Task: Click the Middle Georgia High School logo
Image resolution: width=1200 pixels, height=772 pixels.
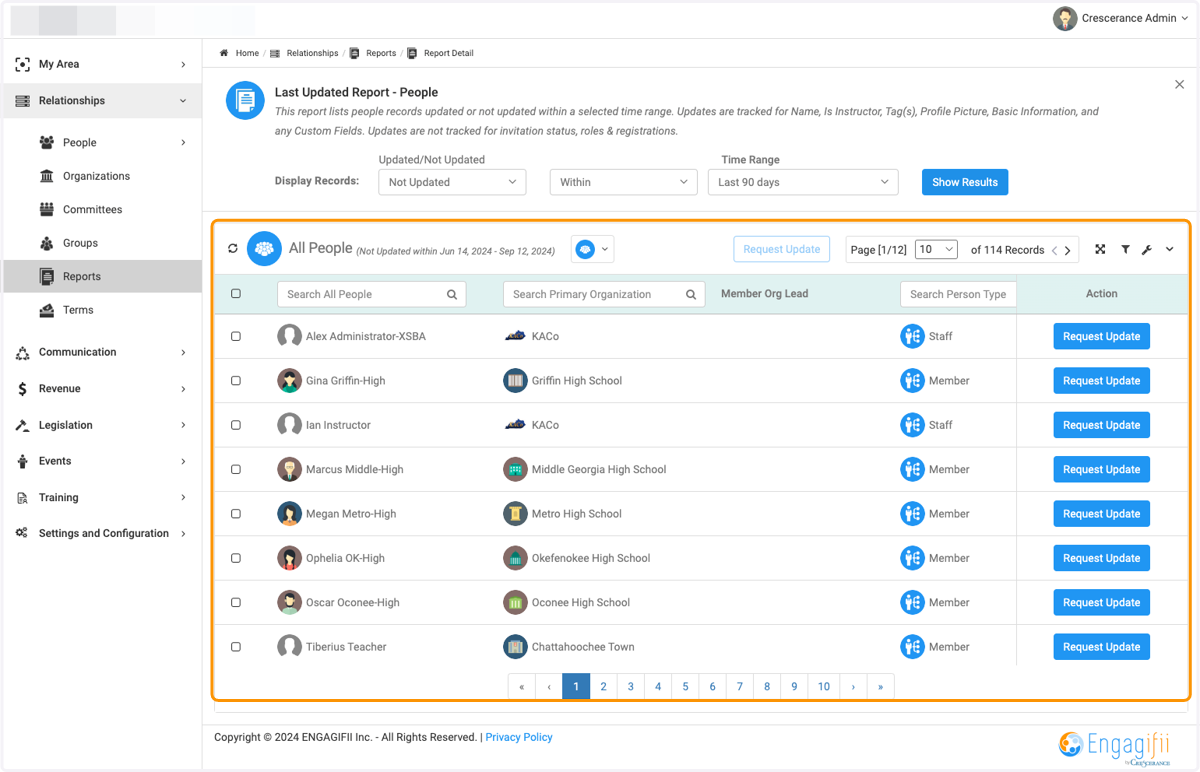Action: (515, 469)
